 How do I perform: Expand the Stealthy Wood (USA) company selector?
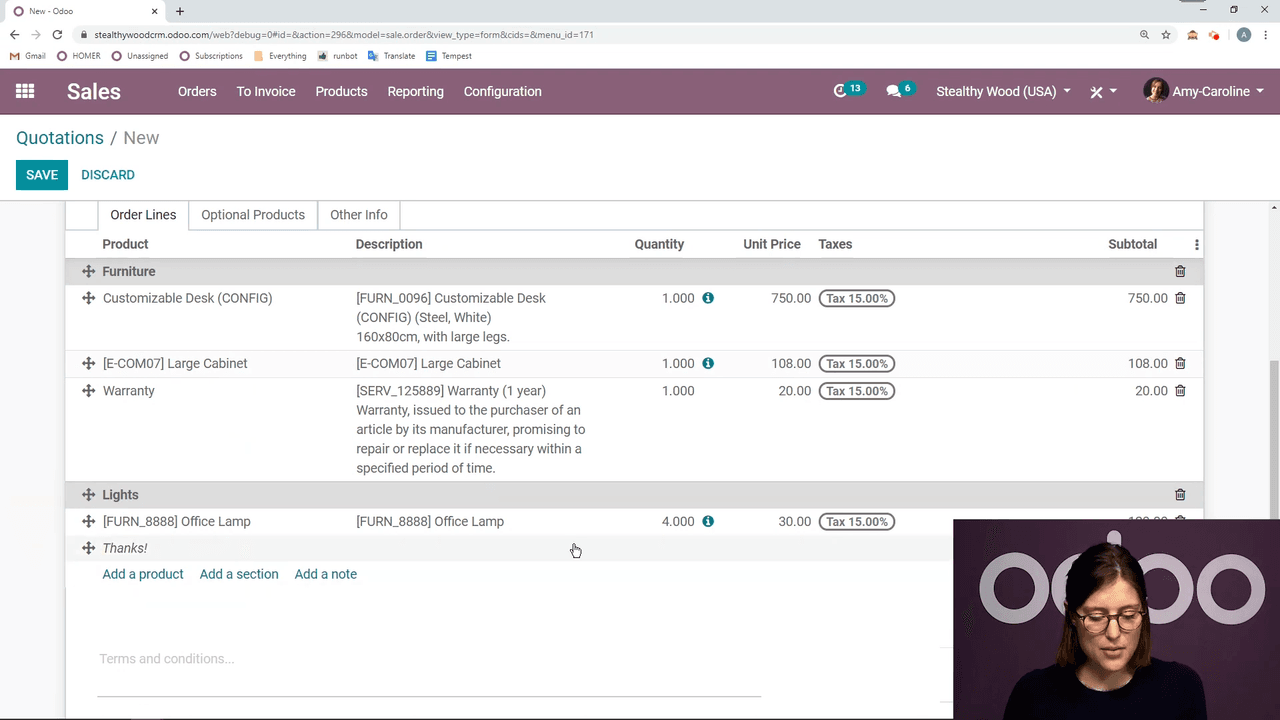(x=1003, y=91)
